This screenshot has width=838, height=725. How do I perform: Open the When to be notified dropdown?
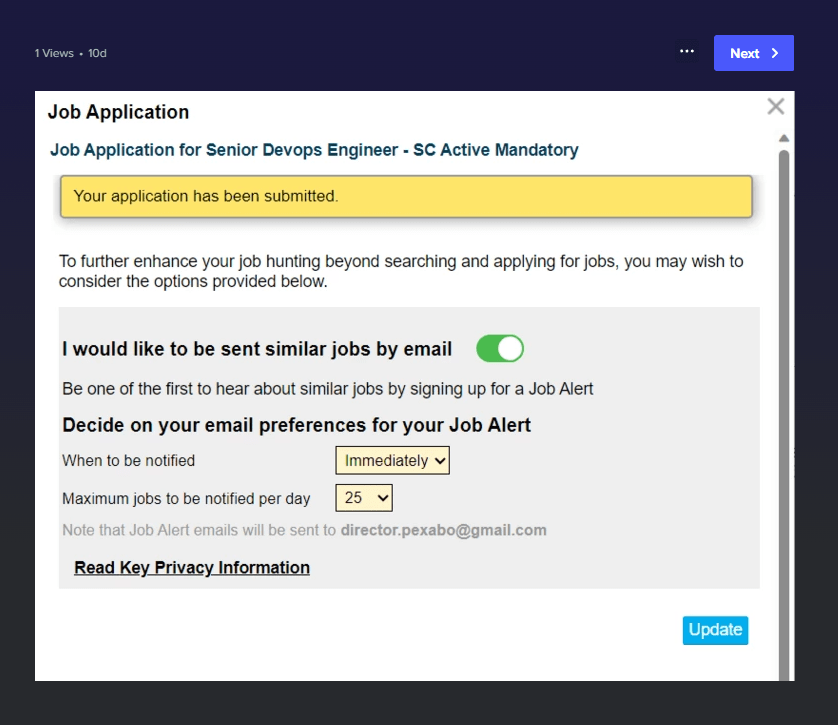pyautogui.click(x=392, y=461)
